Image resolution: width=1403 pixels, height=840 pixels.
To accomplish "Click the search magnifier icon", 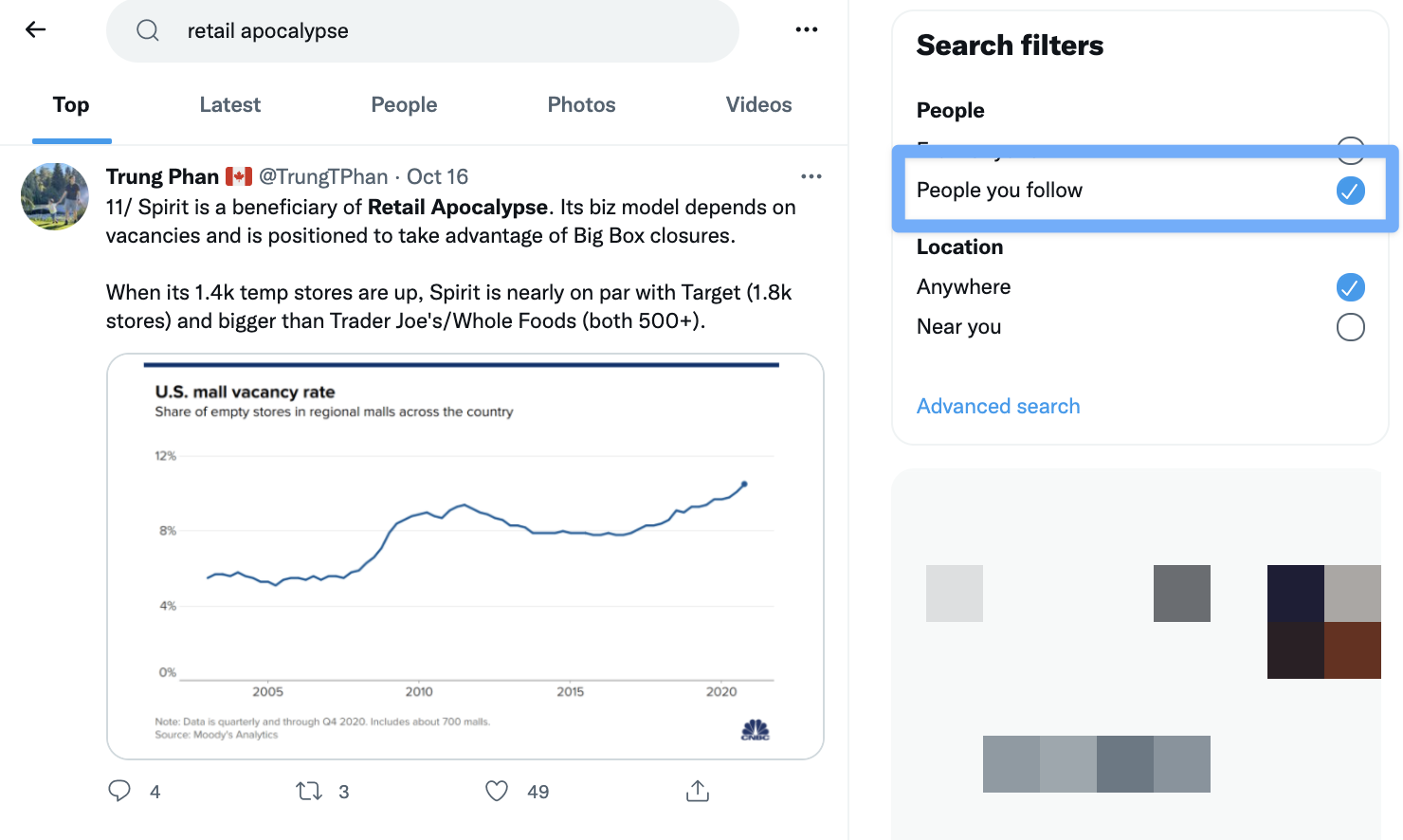I will (x=148, y=30).
